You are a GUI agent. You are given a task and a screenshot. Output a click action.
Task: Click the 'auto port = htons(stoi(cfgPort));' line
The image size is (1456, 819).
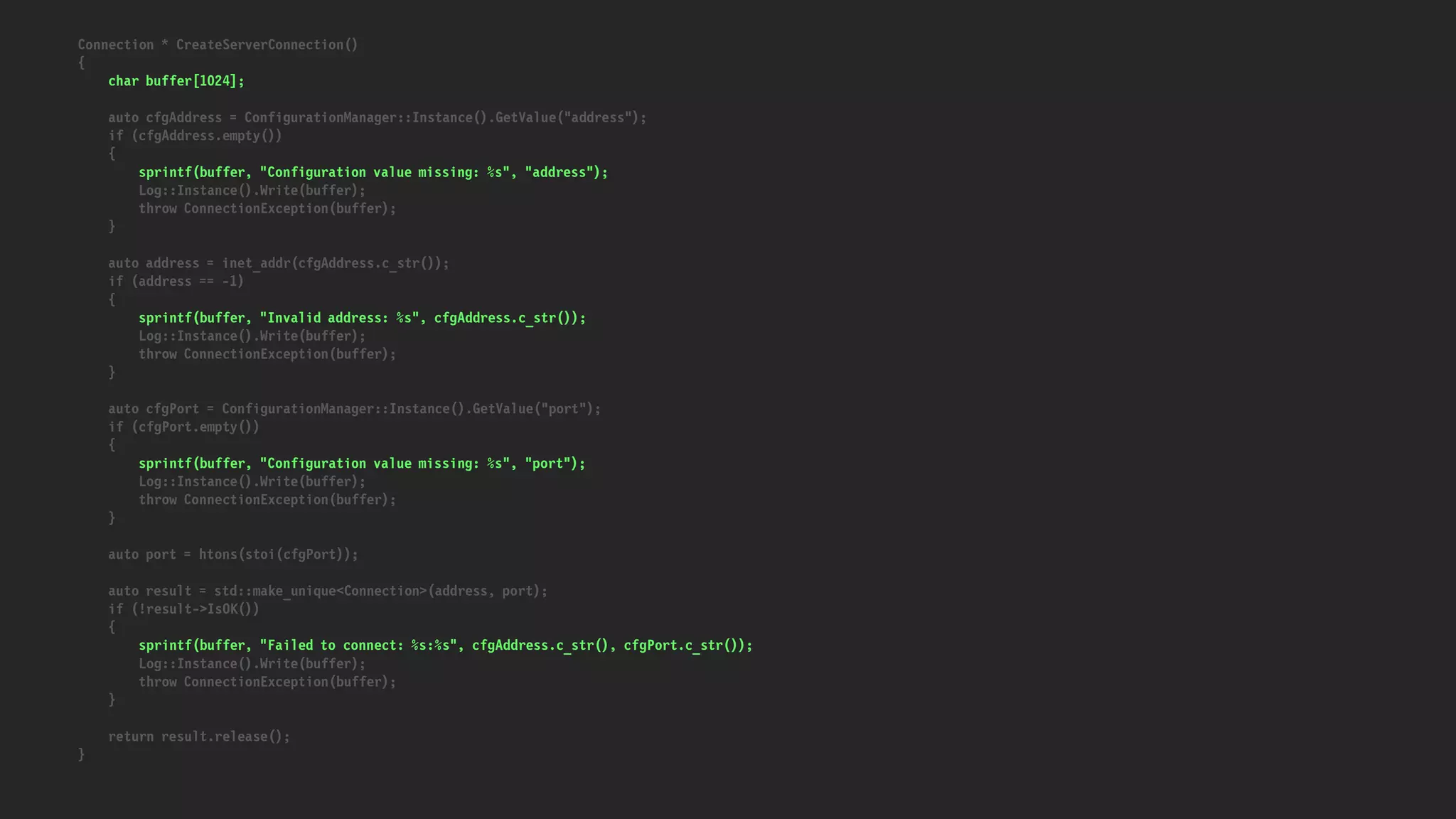(233, 555)
